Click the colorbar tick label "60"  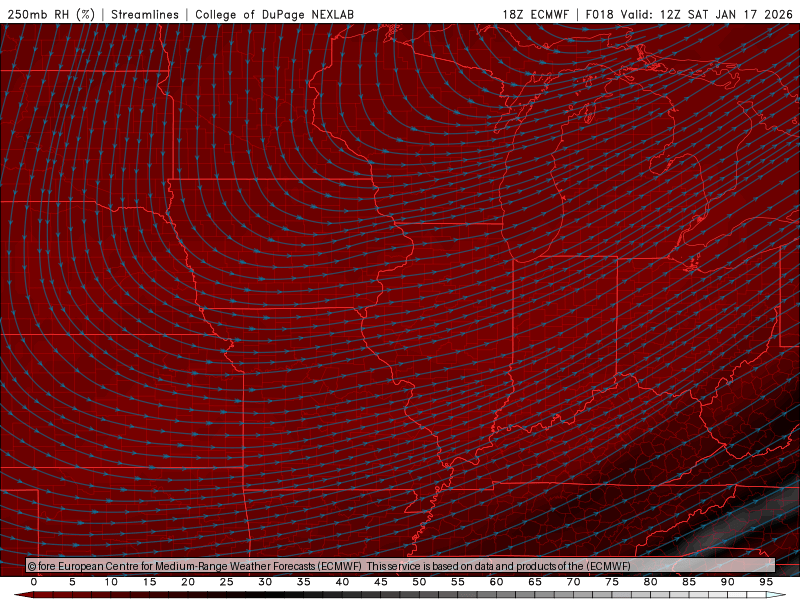click(x=496, y=582)
